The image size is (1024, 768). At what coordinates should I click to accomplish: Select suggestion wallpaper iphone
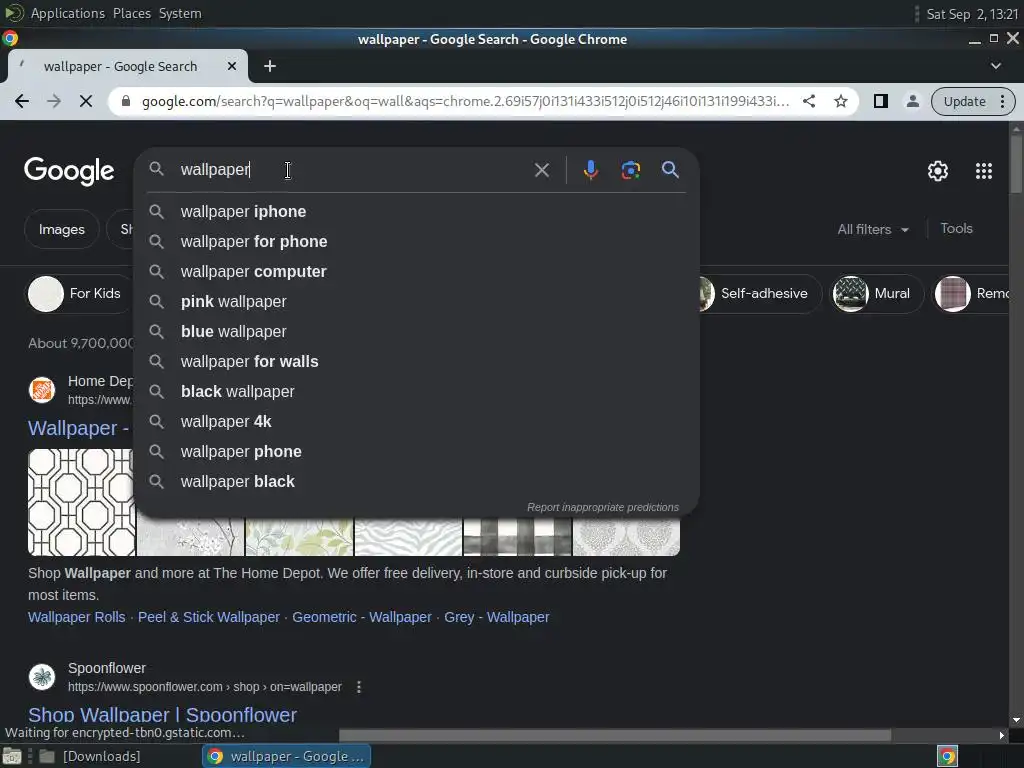[416, 212]
